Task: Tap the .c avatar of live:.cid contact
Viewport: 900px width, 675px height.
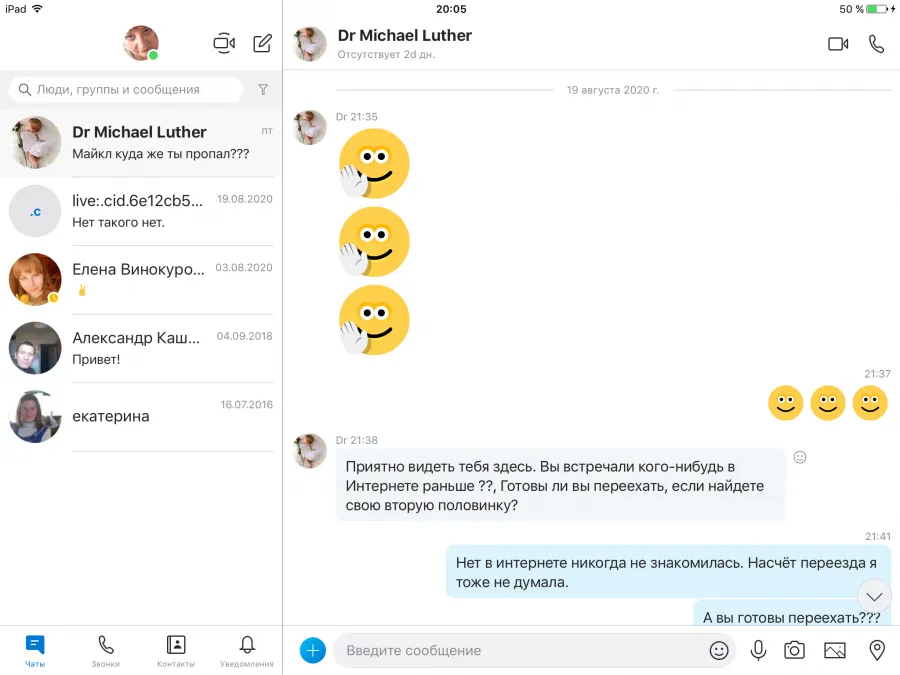Action: [35, 211]
